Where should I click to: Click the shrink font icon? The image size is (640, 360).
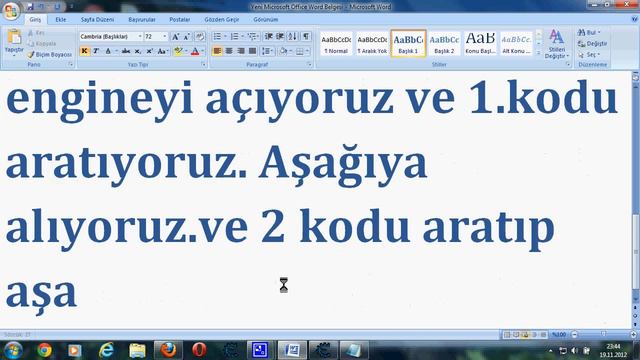click(187, 37)
